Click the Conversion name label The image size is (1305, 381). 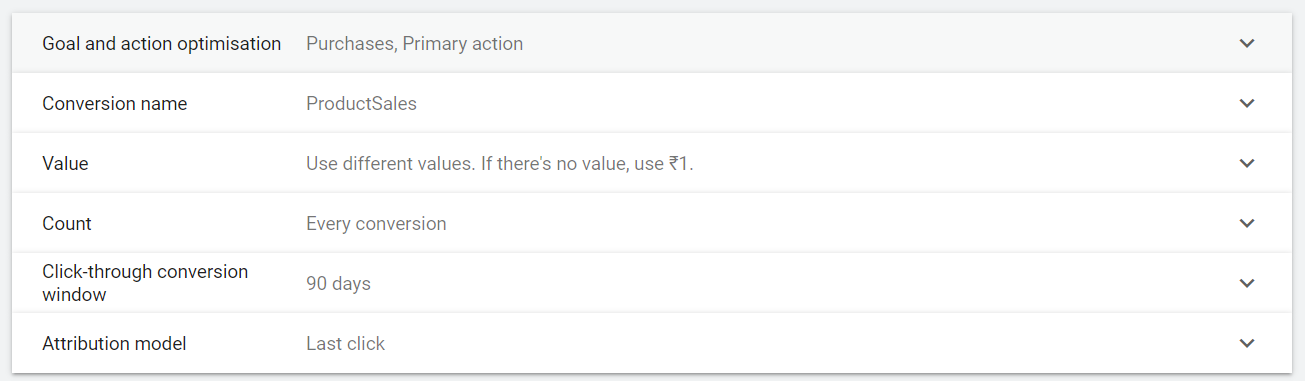tap(114, 104)
